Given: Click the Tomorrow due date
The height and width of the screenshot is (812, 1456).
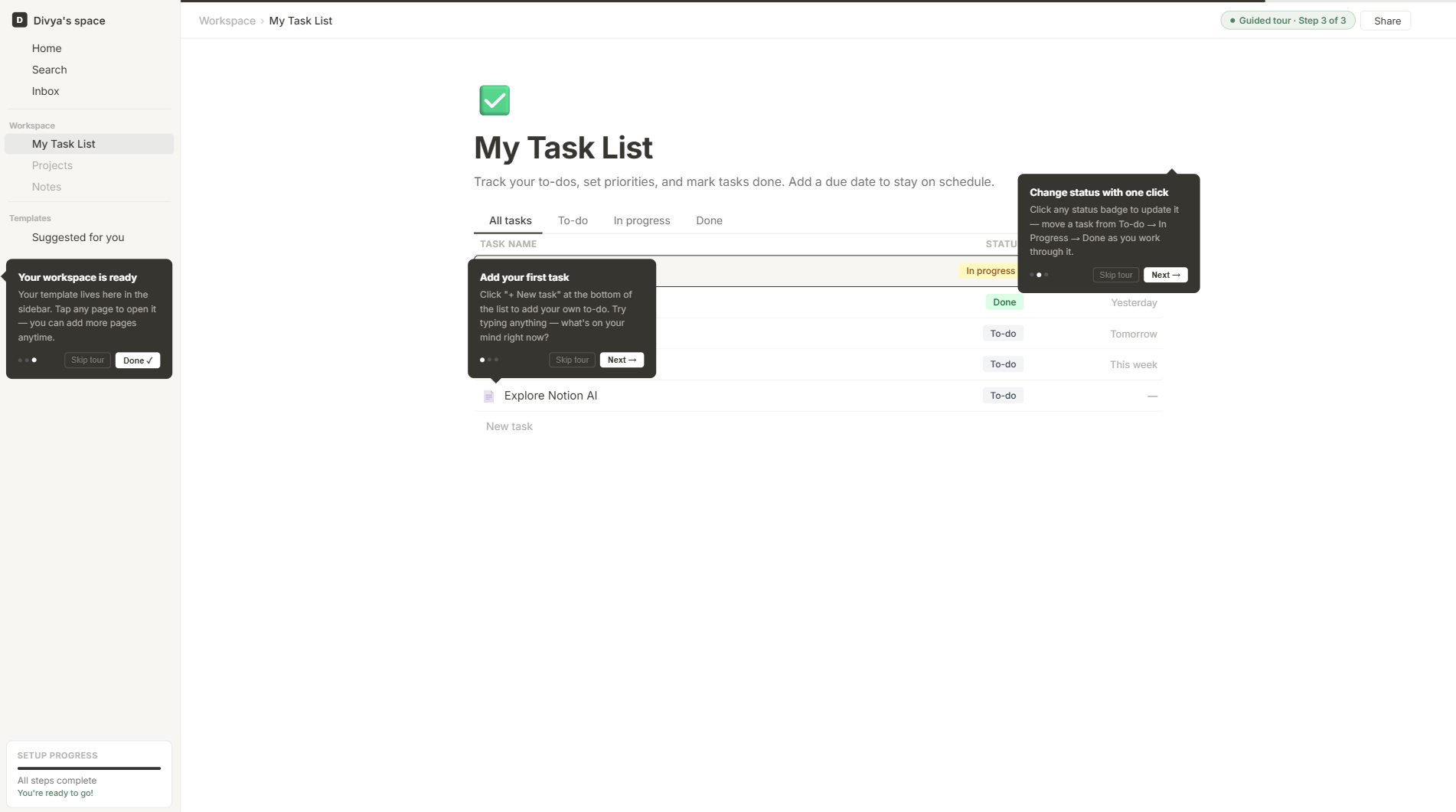Looking at the screenshot, I should point(1133,334).
